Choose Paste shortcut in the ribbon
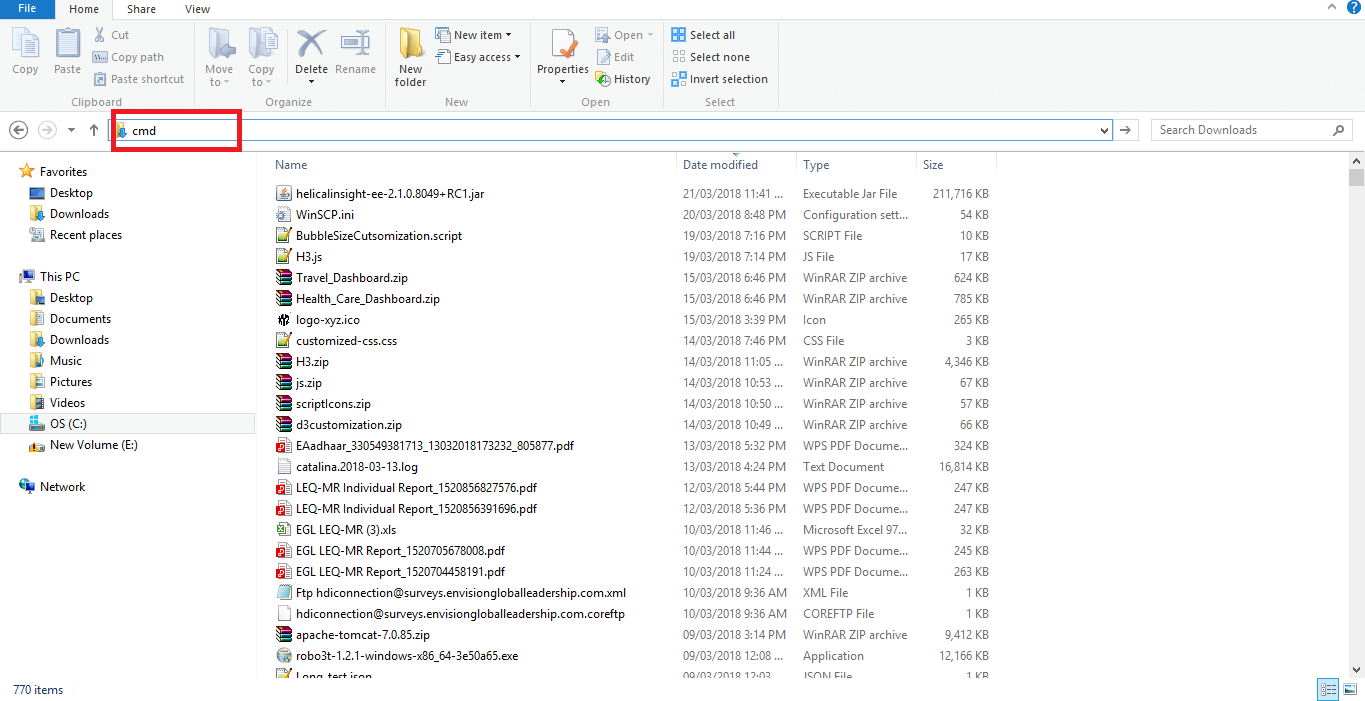This screenshot has width=1365, height=701. coord(139,79)
